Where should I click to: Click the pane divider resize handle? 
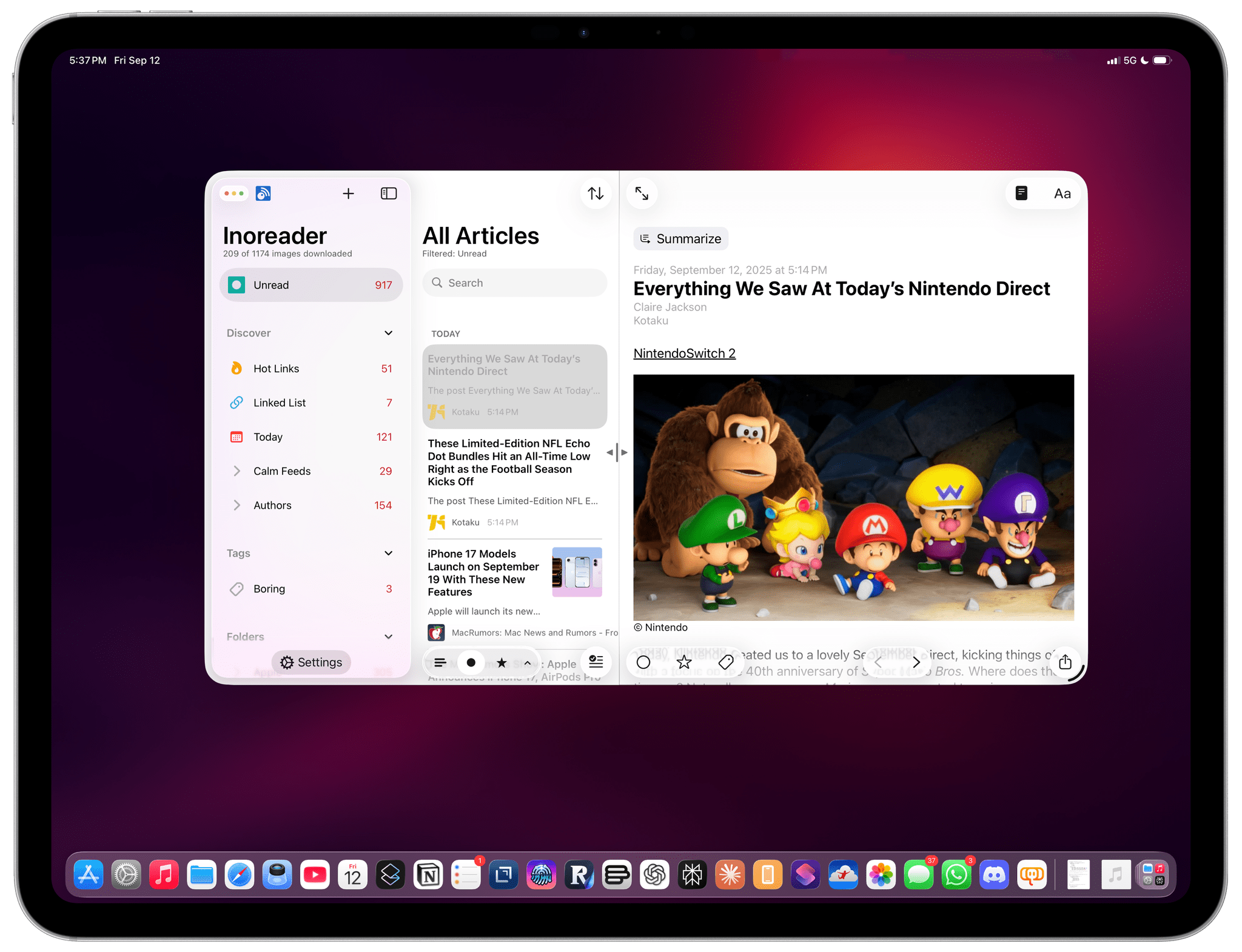click(617, 452)
